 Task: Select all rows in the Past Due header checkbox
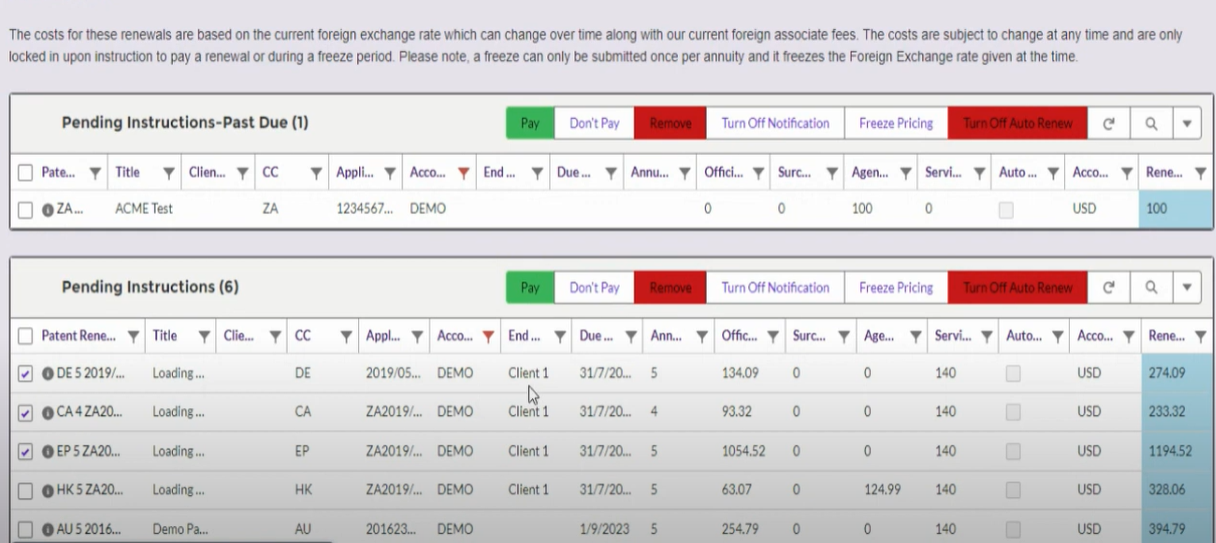25,173
